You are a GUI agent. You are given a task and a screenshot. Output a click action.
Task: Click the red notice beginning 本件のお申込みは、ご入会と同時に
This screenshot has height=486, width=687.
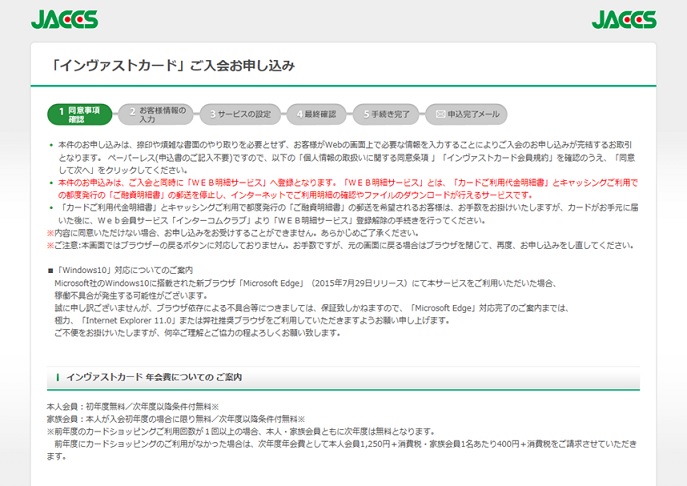pos(348,189)
